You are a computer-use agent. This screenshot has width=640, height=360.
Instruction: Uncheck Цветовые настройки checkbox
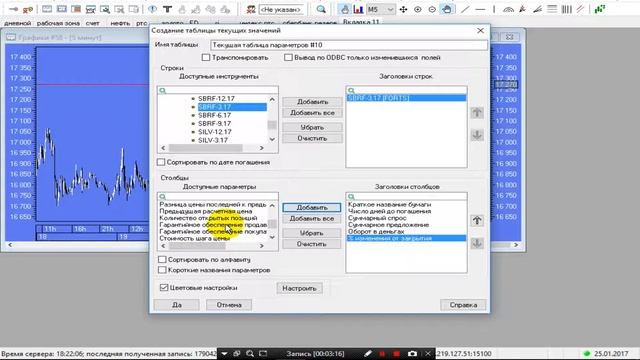[x=164, y=288]
